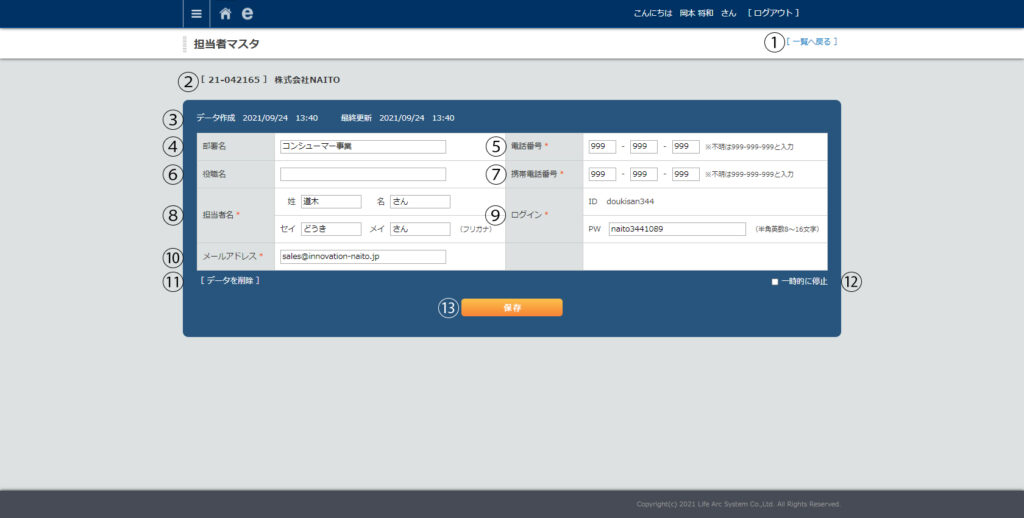Click the login PW password field
Image resolution: width=1024 pixels, height=518 pixels.
coord(676,229)
